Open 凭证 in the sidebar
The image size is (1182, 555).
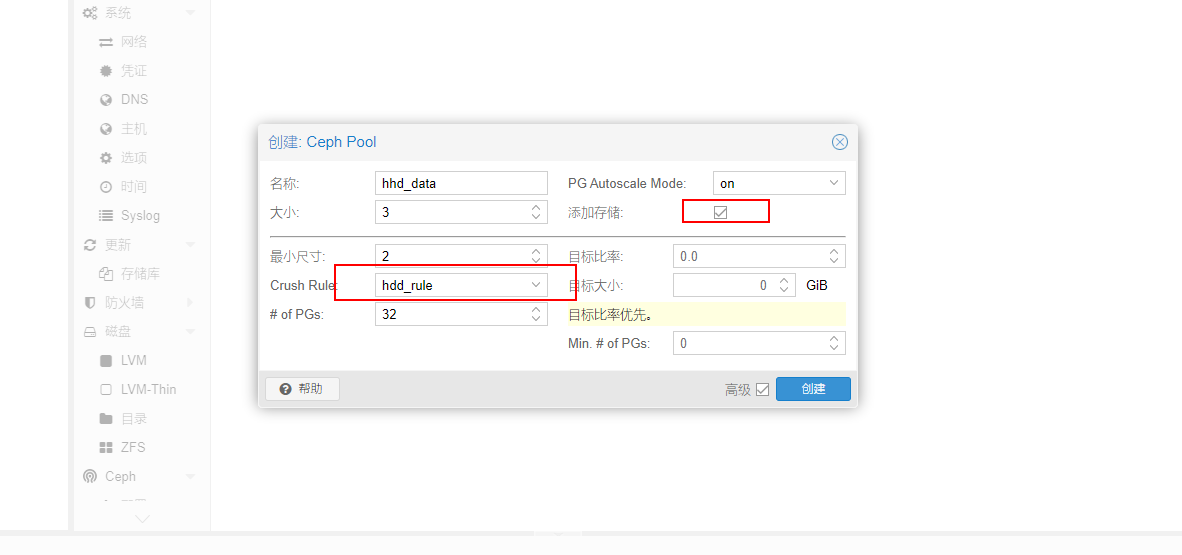click(x=134, y=71)
